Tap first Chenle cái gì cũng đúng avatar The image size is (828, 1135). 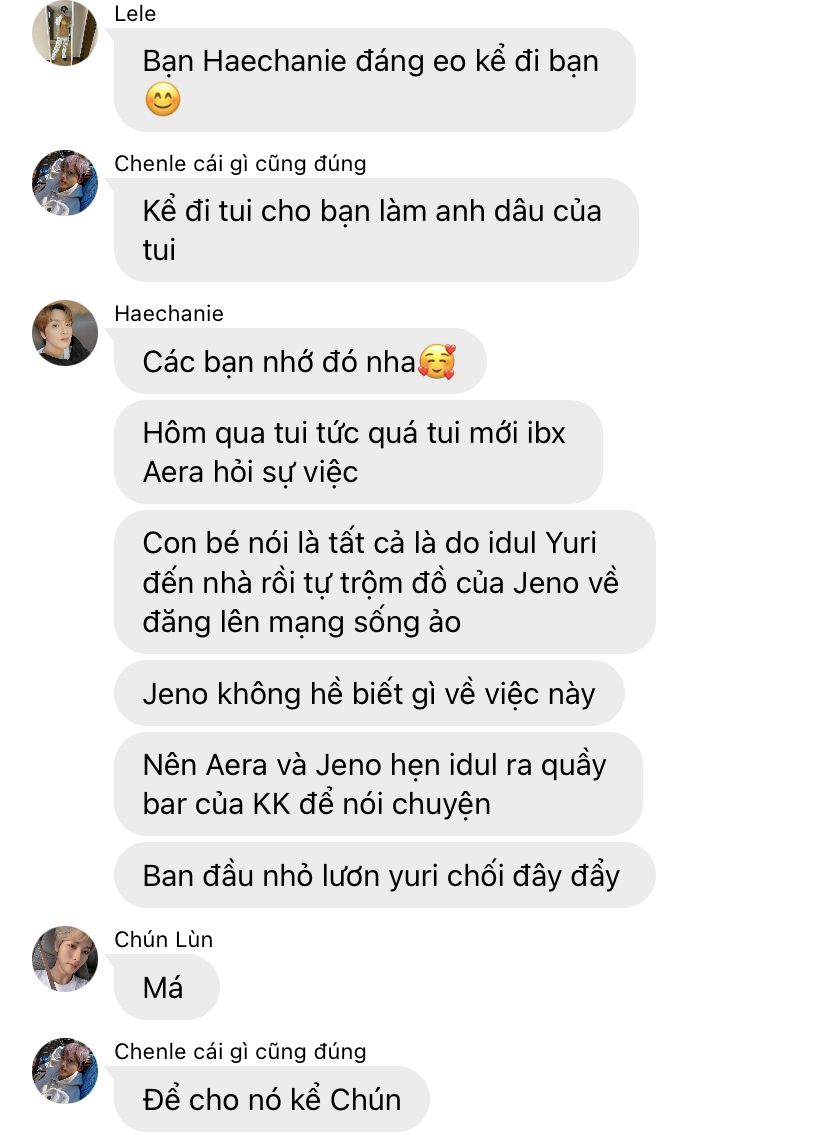pos(65,182)
